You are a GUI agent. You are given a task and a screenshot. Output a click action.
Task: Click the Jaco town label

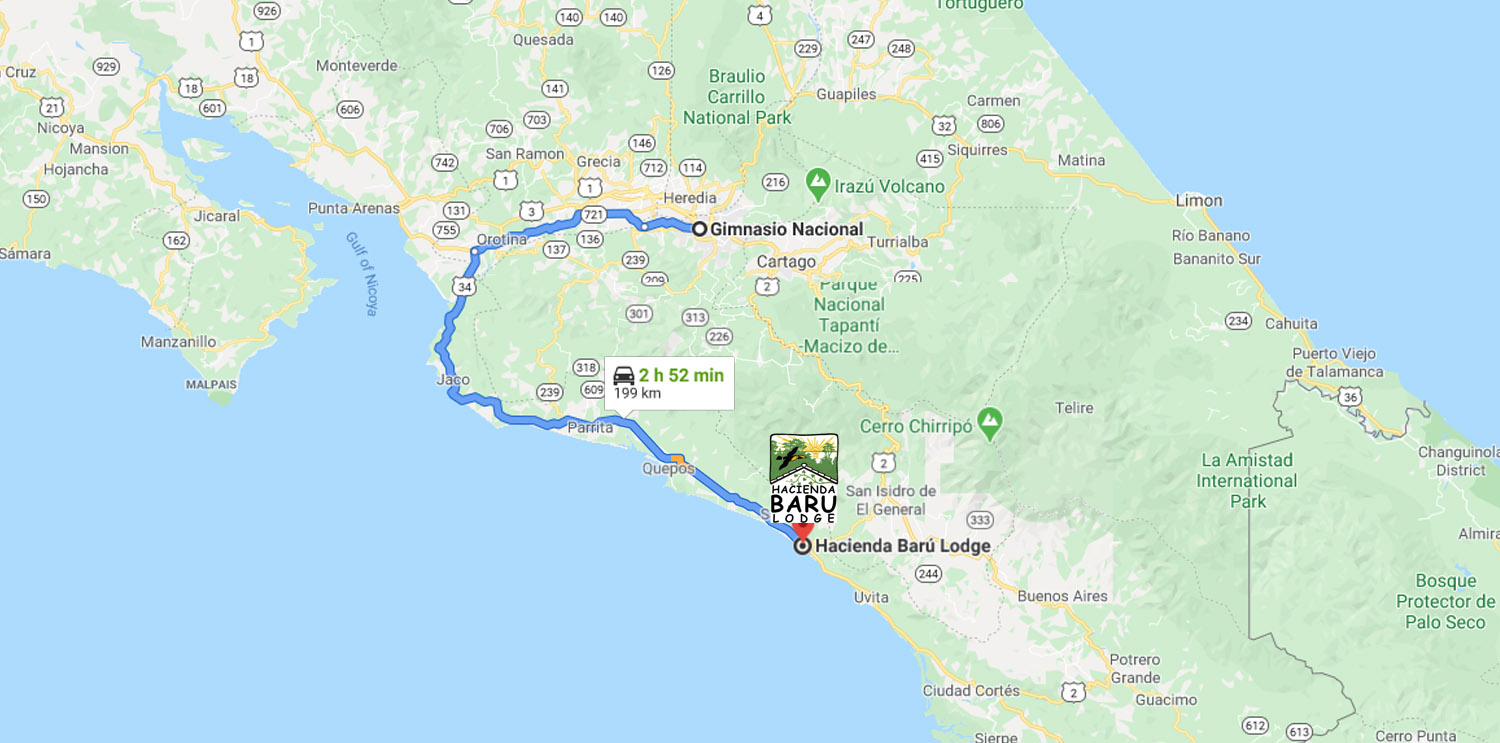(453, 380)
